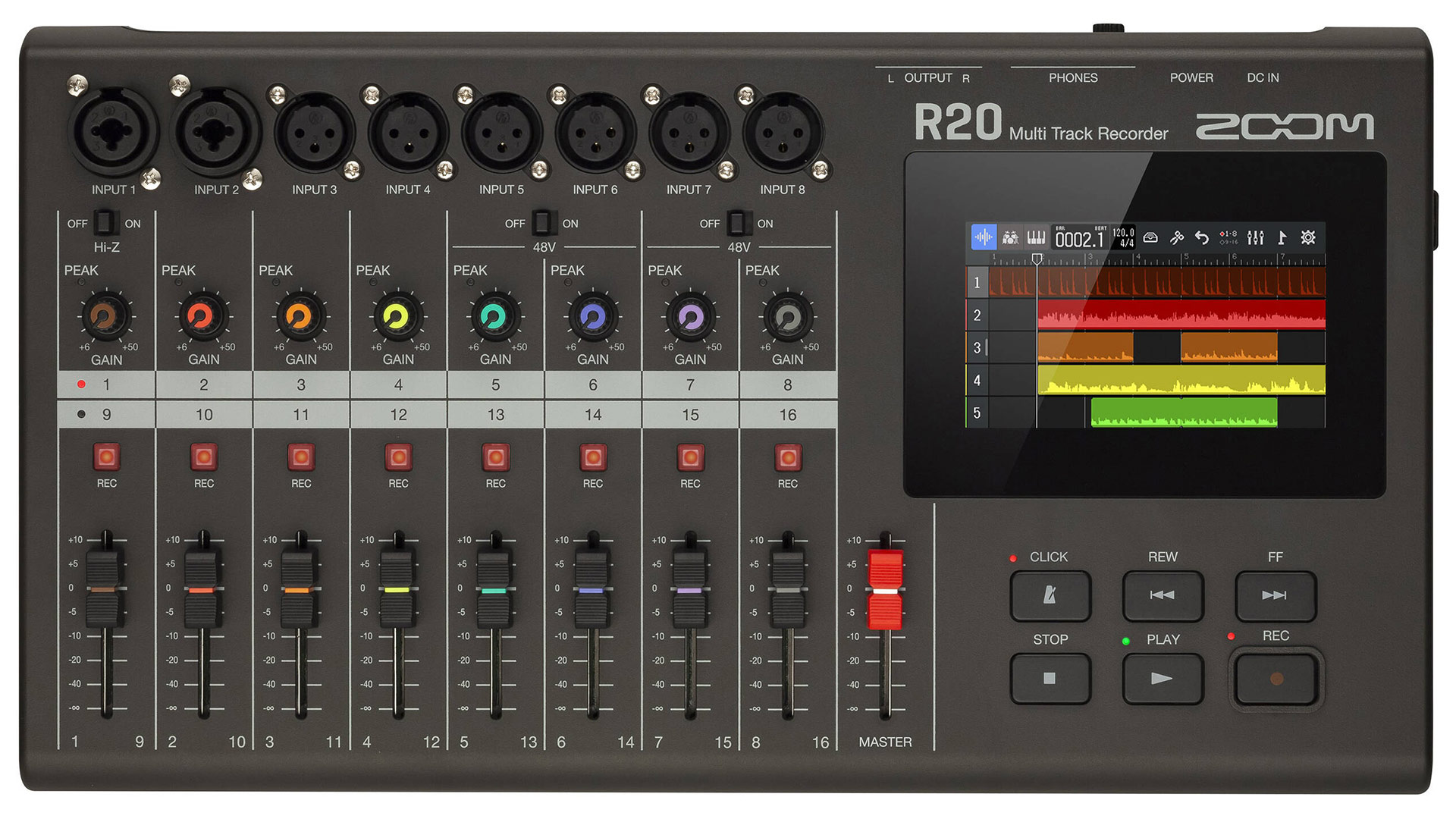Click the teal GAIN knob for channel 5

[494, 316]
